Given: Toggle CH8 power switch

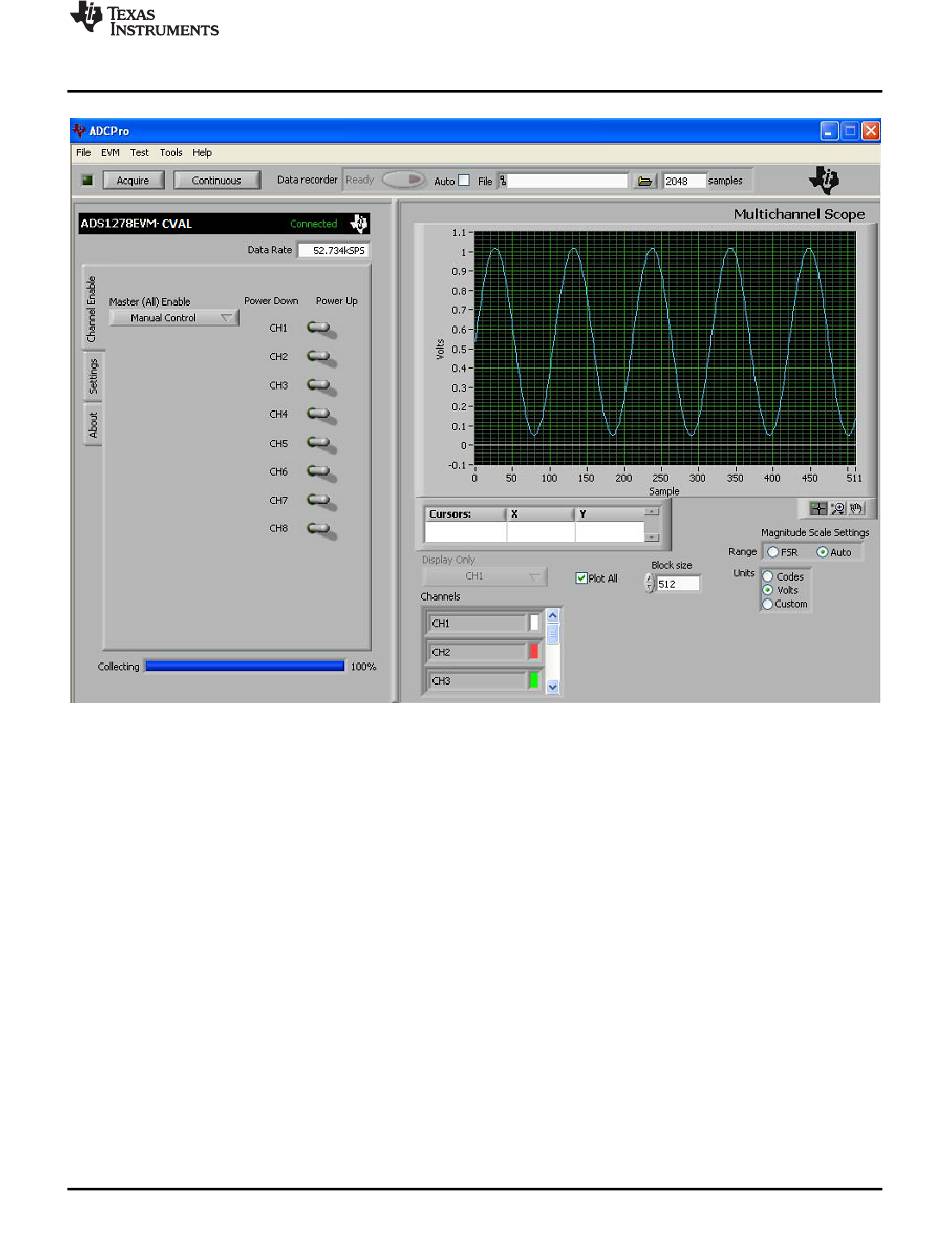Looking at the screenshot, I should coord(320,528).
